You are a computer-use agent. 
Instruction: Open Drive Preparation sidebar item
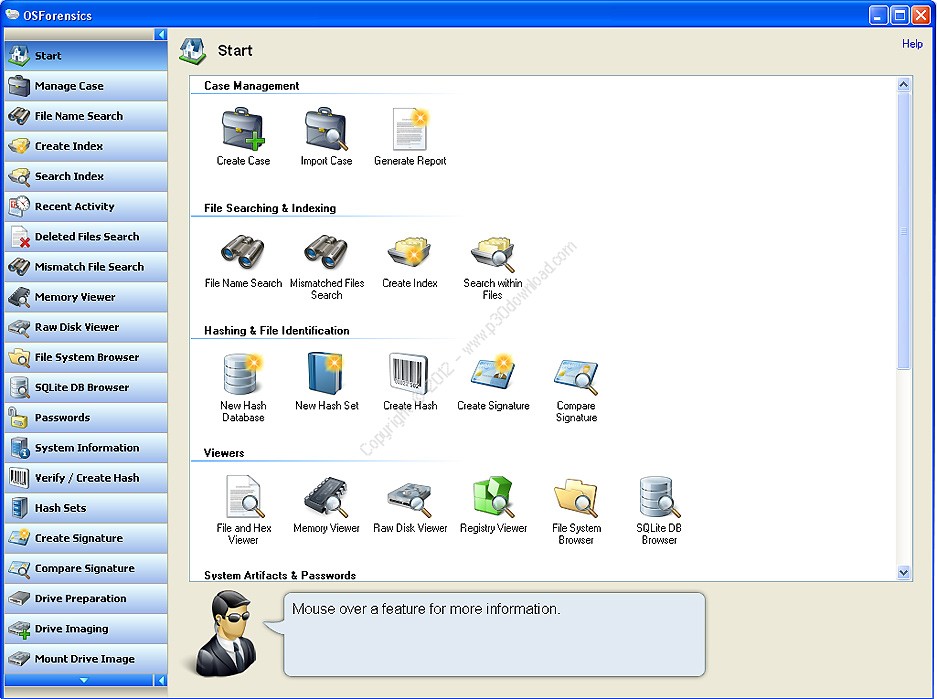point(86,599)
